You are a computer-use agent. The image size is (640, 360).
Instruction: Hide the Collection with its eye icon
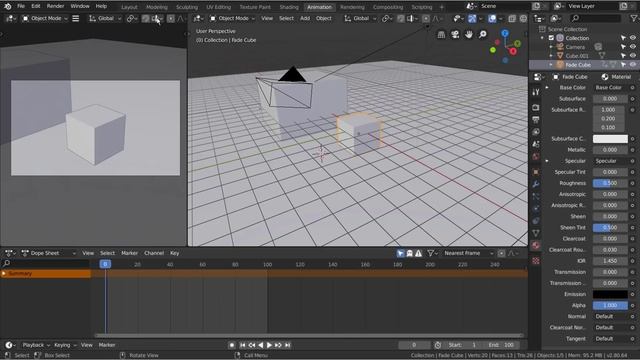click(633, 38)
